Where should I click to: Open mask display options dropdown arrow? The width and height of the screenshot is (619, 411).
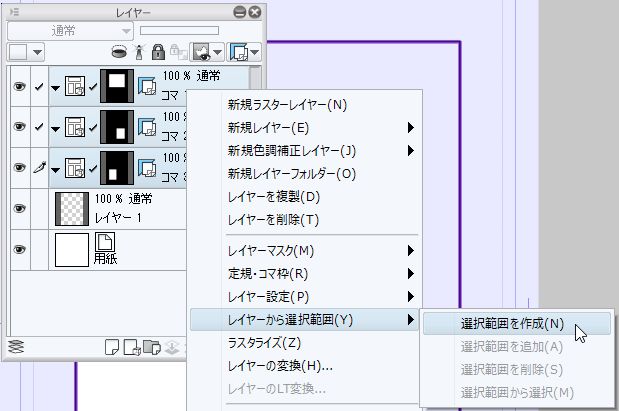pos(218,52)
